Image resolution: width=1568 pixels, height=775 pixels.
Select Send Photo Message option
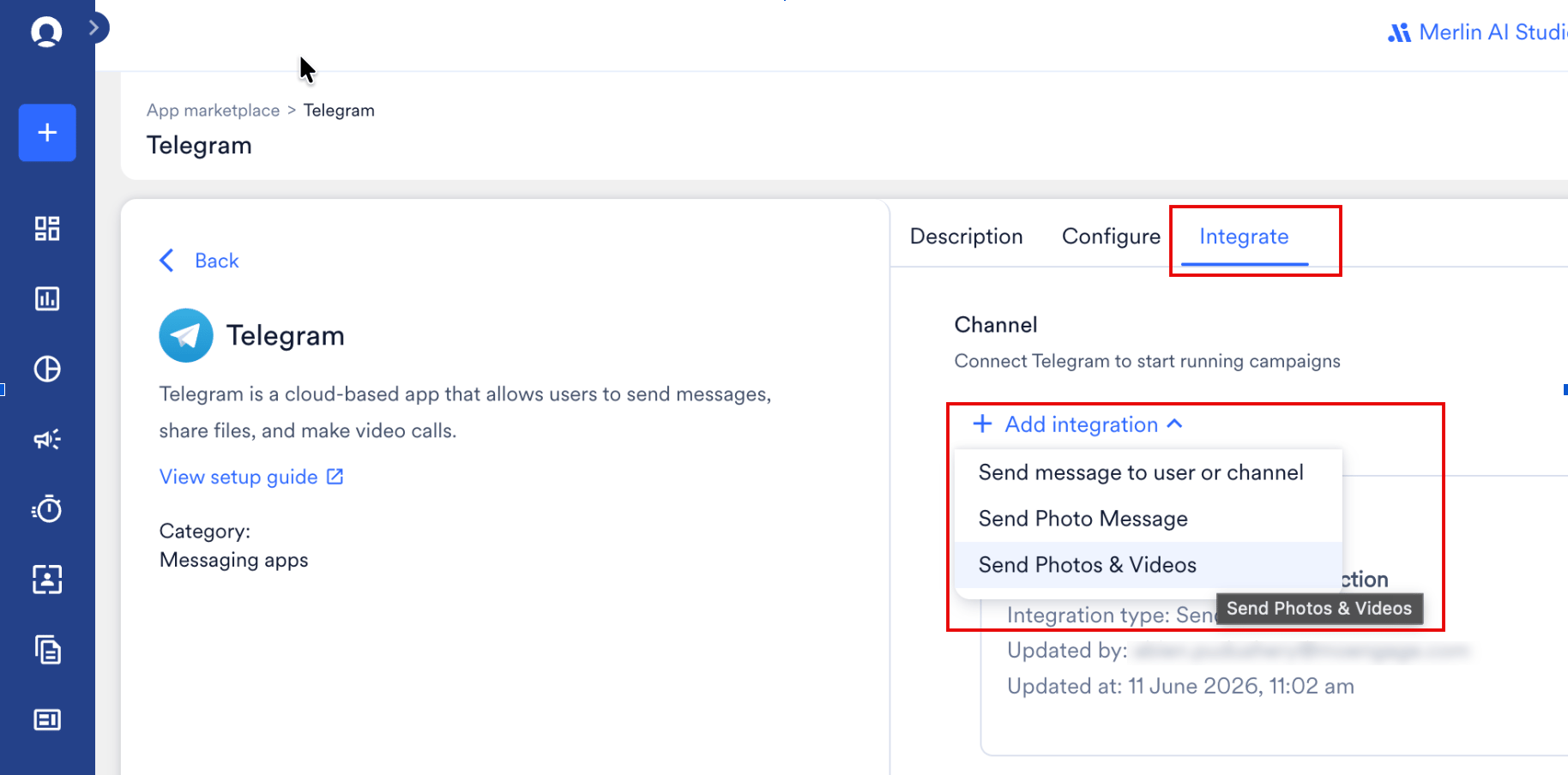[1148, 519]
